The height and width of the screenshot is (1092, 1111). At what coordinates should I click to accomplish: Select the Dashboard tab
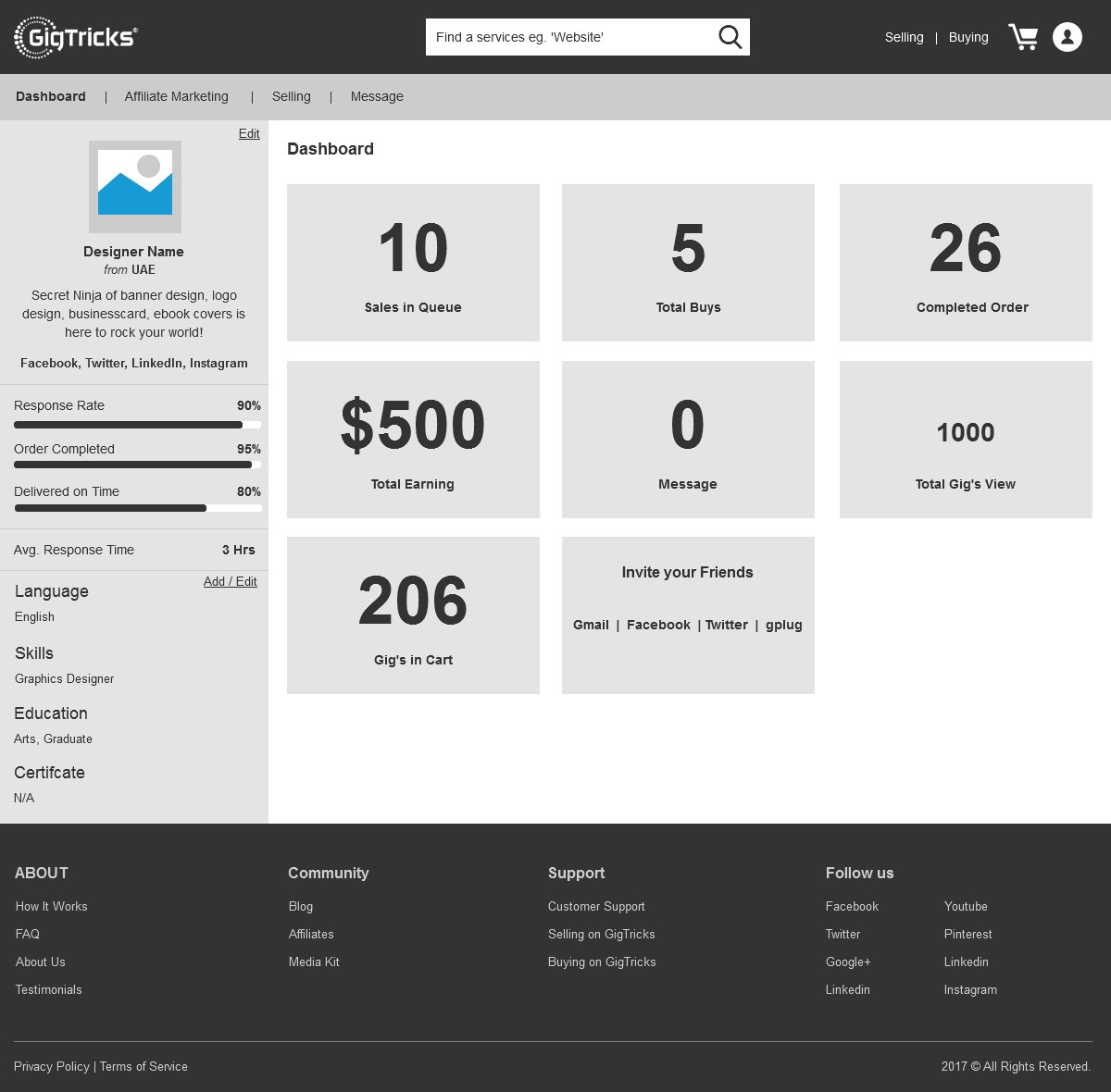click(x=51, y=96)
